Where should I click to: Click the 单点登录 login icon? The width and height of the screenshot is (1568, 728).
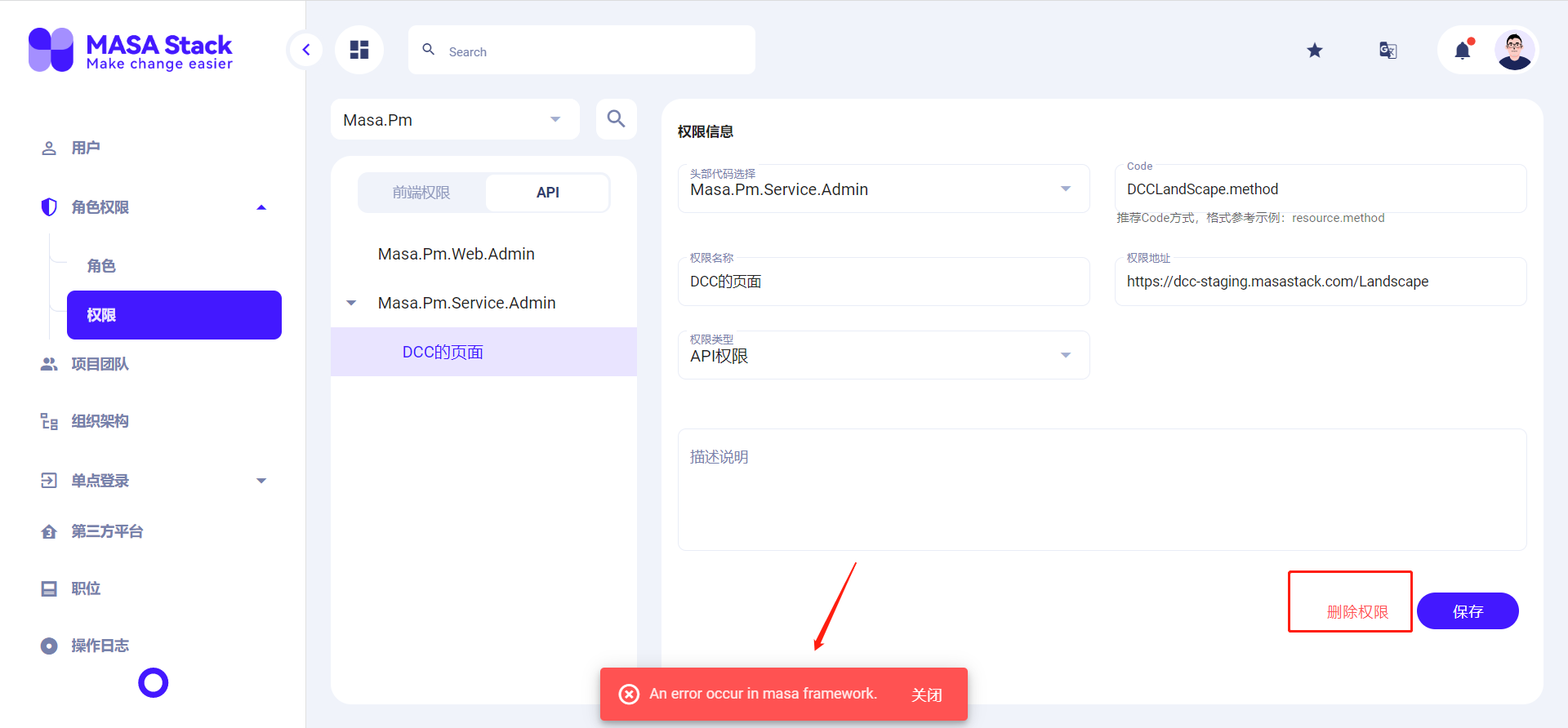(x=49, y=481)
